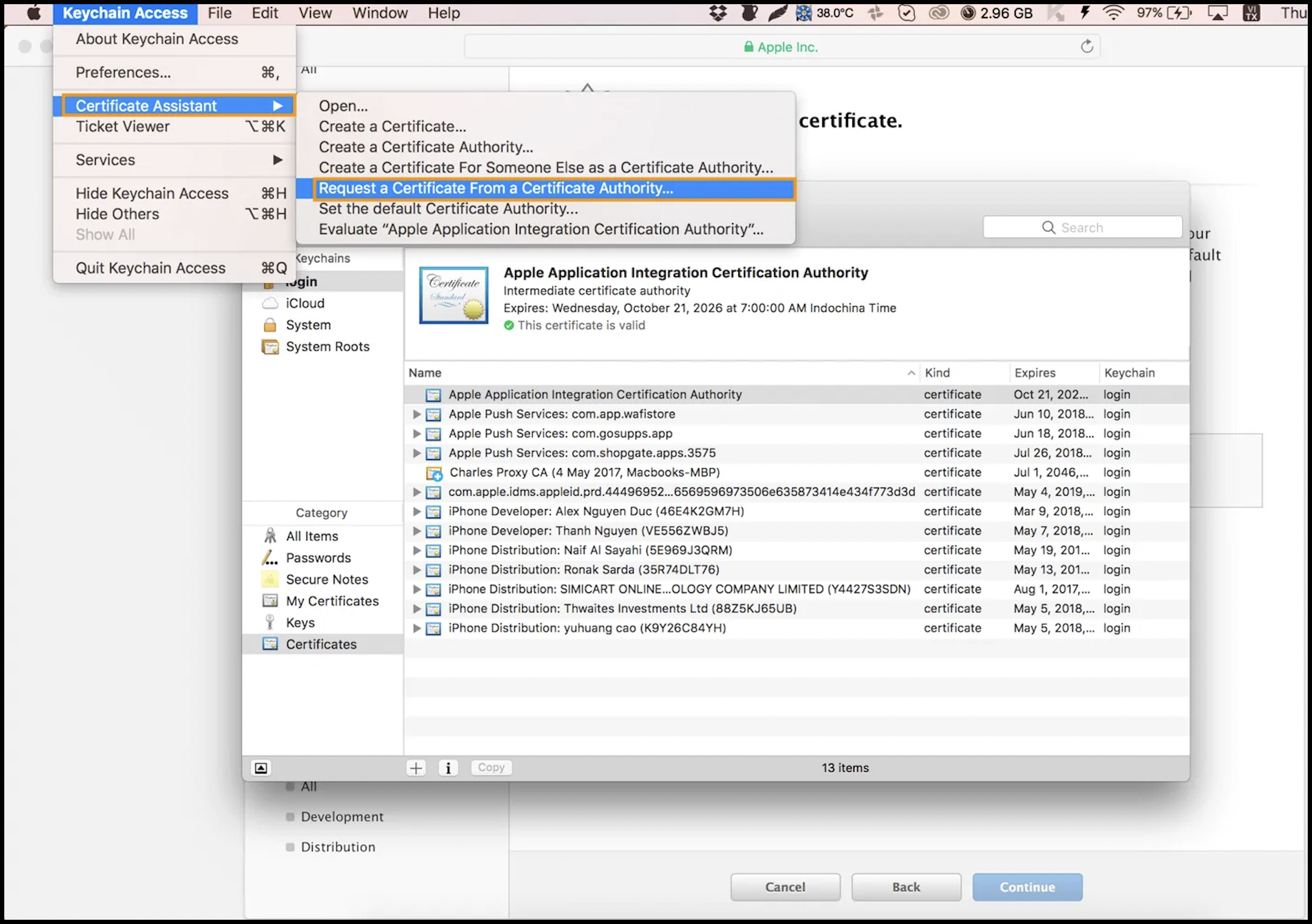Click the iCloud keychain cloud icon
The image size is (1312, 924).
(x=270, y=303)
